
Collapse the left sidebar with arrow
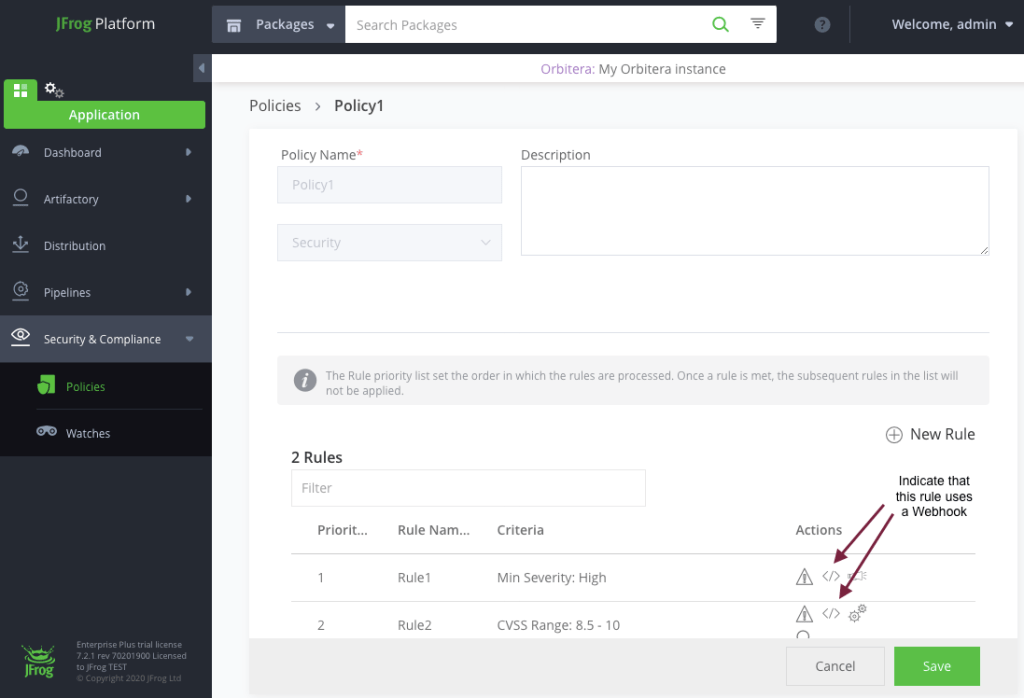click(x=201, y=68)
